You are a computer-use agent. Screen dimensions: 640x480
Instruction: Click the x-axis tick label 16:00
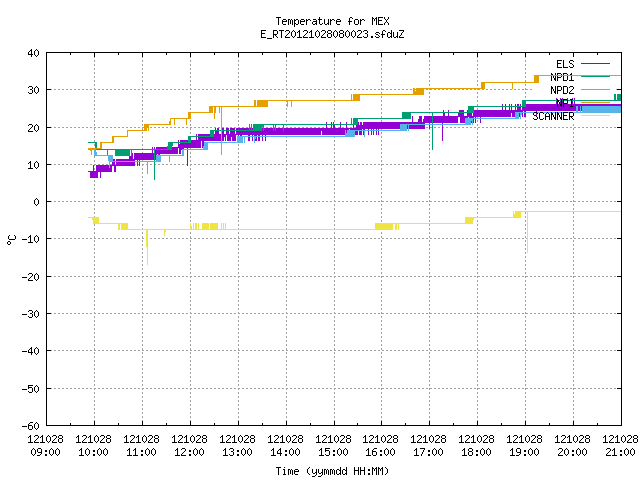click(380, 452)
